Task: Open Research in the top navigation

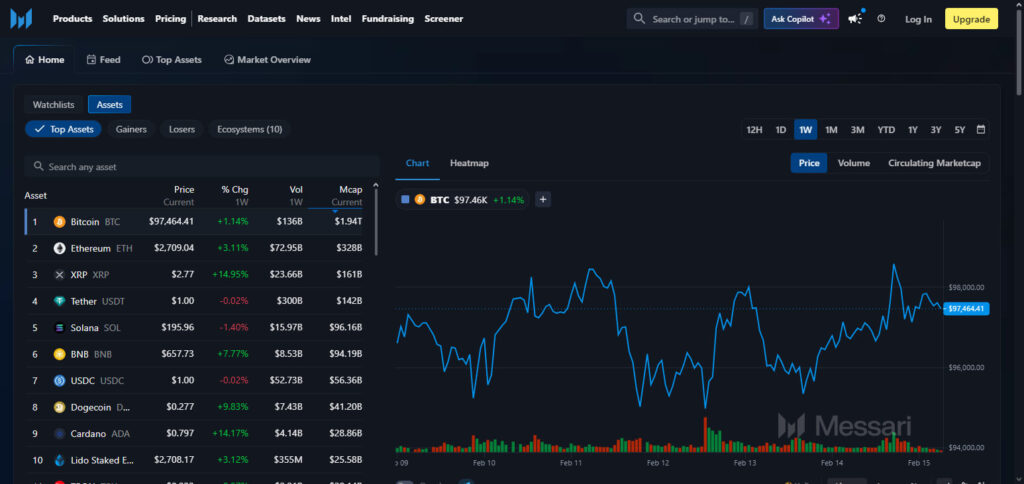Action: point(217,19)
